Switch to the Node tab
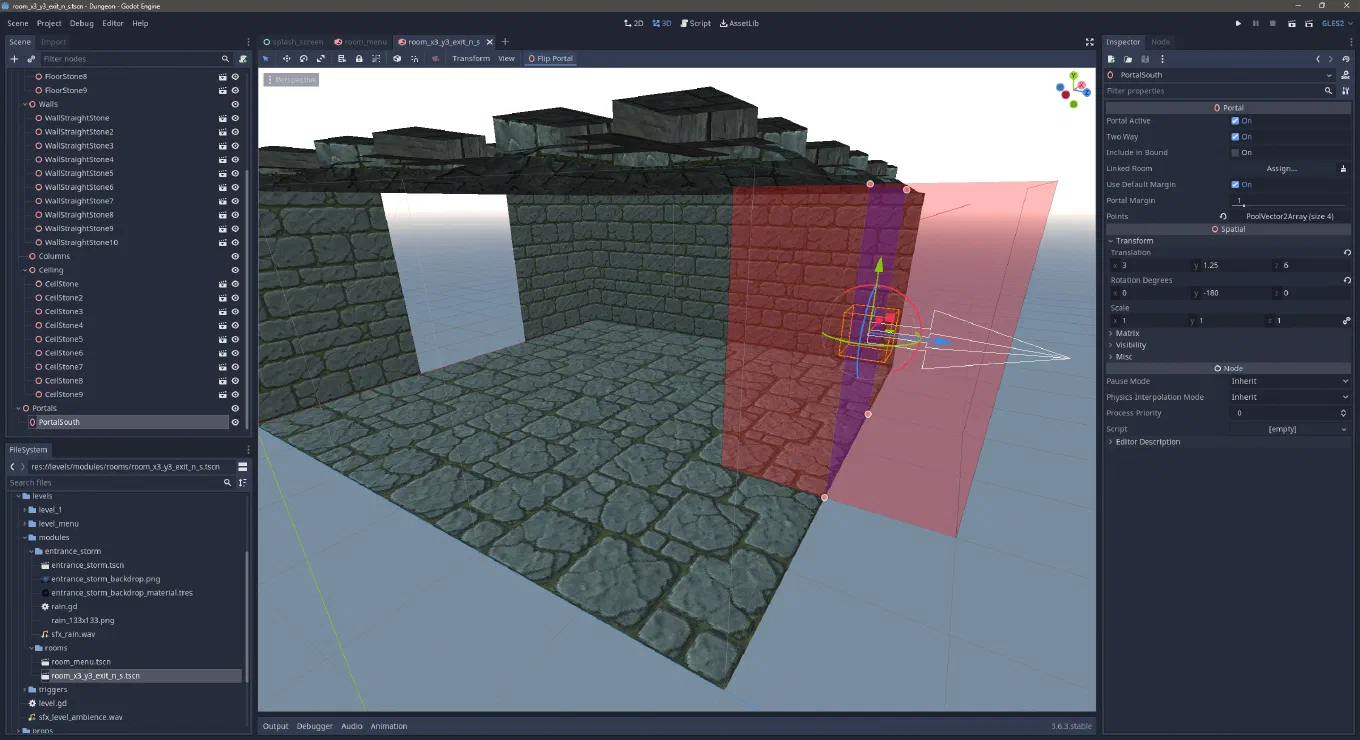 1161,42
